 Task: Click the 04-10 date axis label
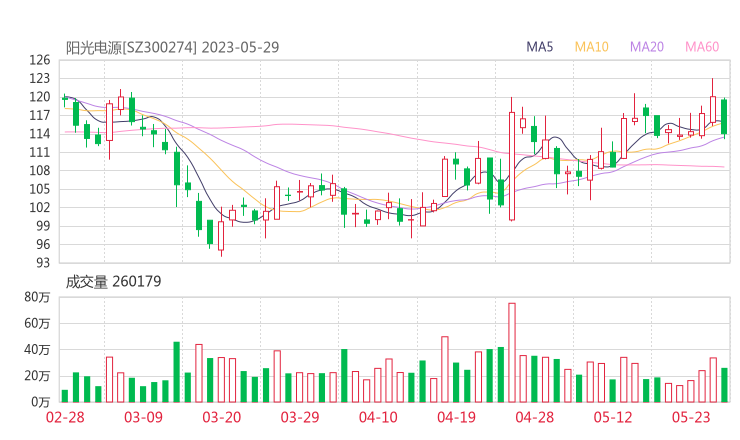coord(378,417)
